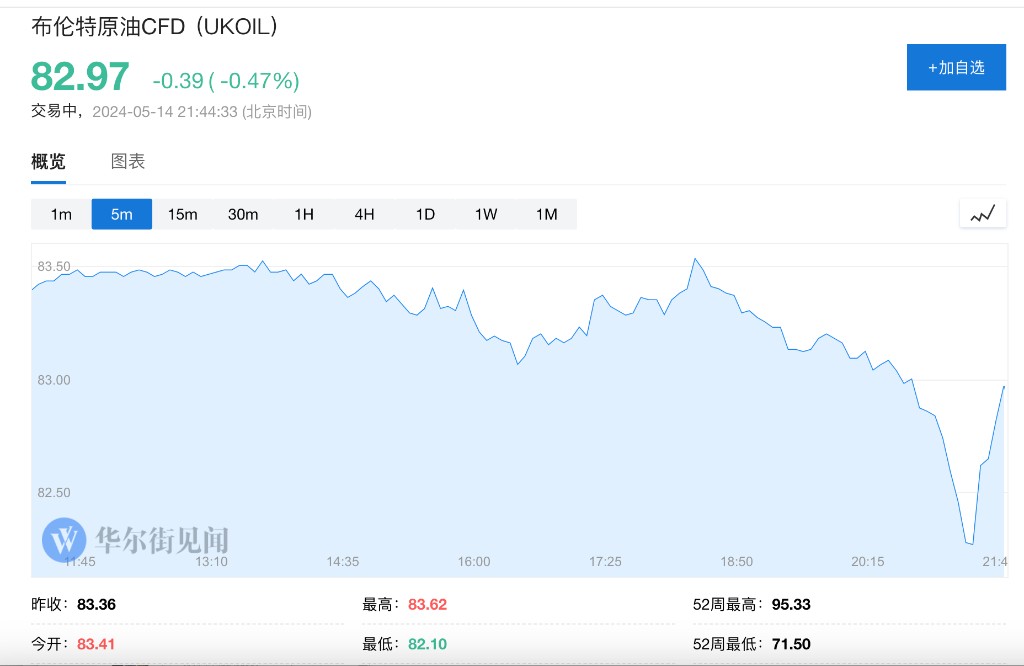Click the chart's lowest dip point
This screenshot has height=666, width=1024.
[970, 544]
